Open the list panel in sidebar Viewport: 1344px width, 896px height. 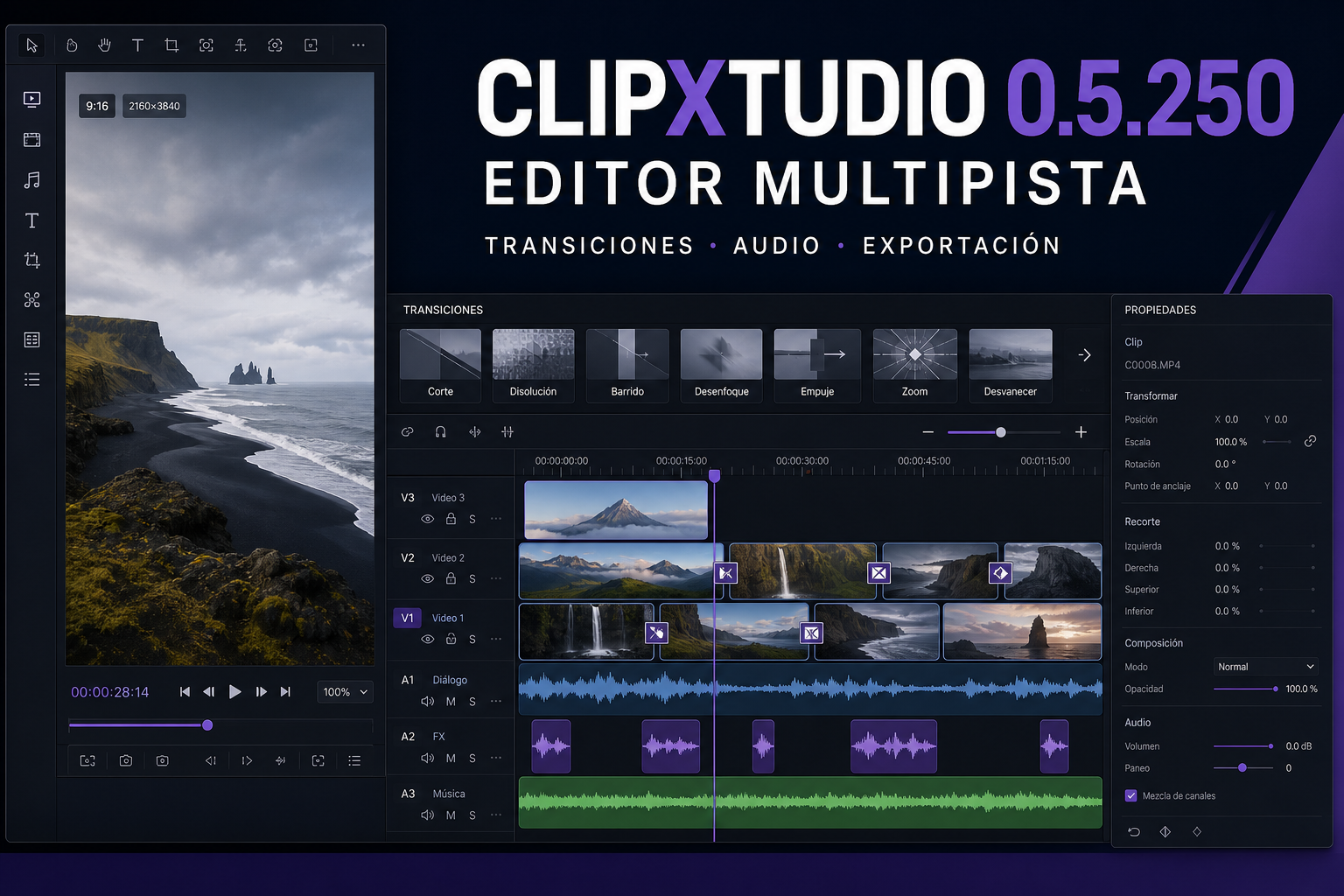(32, 380)
